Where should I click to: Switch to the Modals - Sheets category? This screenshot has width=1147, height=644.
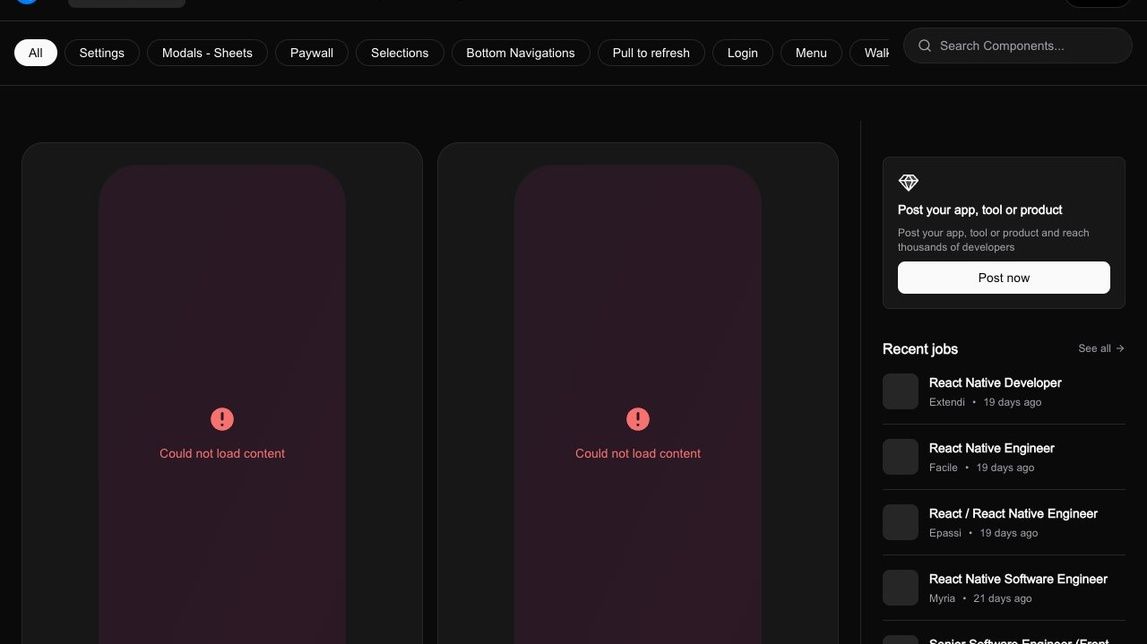207,50
